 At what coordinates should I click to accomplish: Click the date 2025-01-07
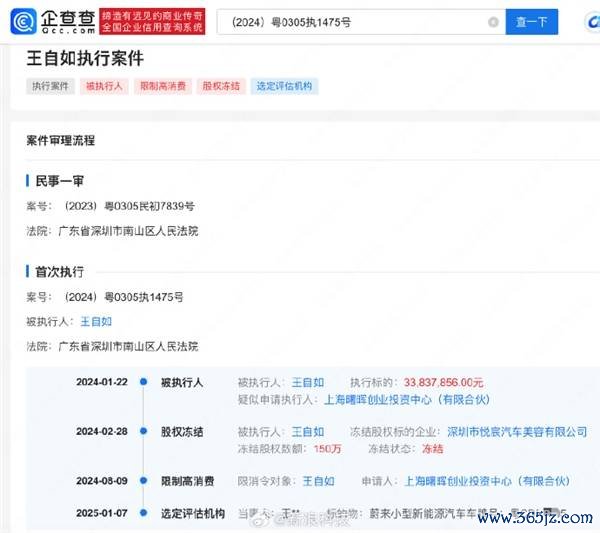tap(102, 513)
